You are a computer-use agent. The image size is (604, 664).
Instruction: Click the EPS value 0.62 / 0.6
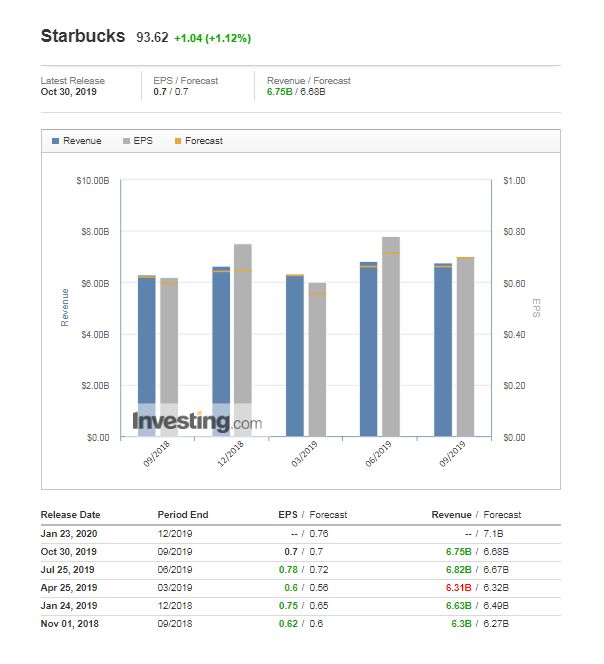coord(301,624)
